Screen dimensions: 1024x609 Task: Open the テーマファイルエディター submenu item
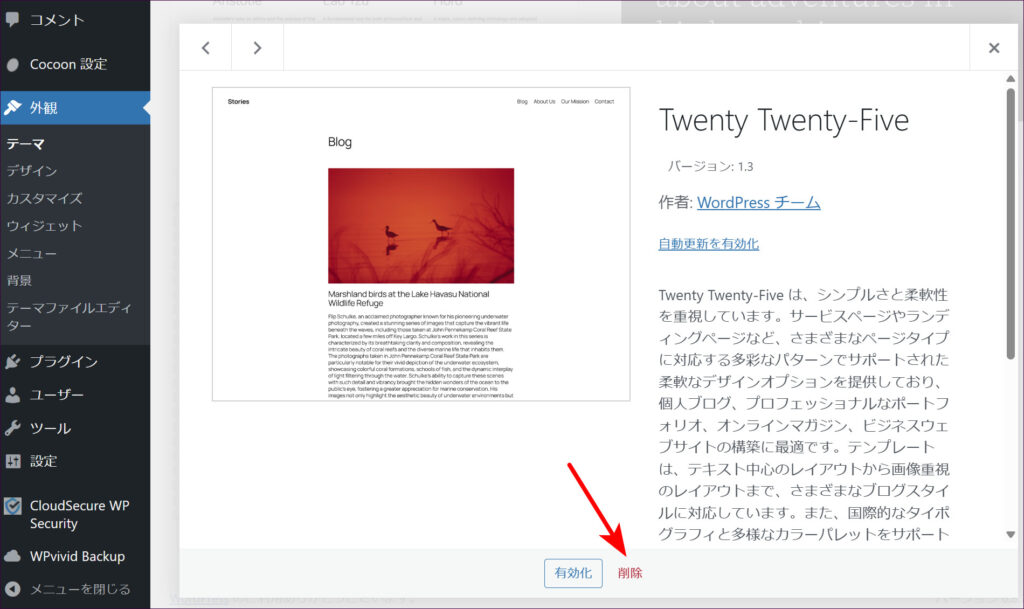coord(68,316)
